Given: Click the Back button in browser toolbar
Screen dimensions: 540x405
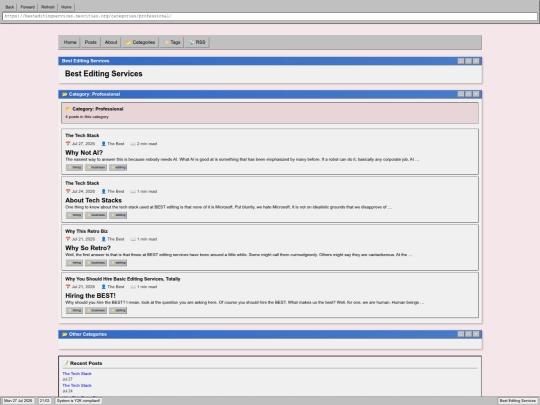Looking at the screenshot, I should [10, 7].
